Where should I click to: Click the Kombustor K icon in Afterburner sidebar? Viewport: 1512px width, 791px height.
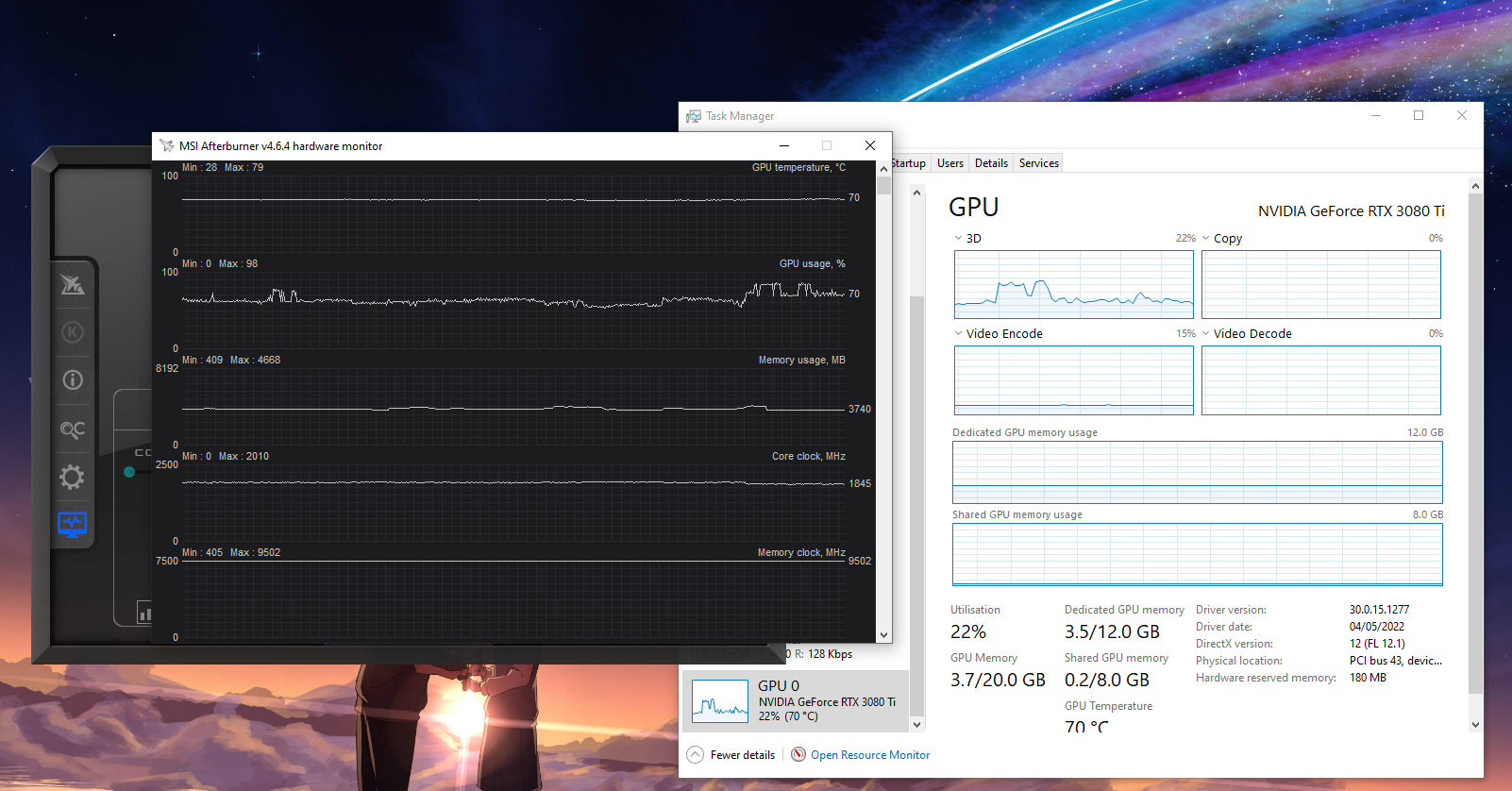click(x=73, y=332)
